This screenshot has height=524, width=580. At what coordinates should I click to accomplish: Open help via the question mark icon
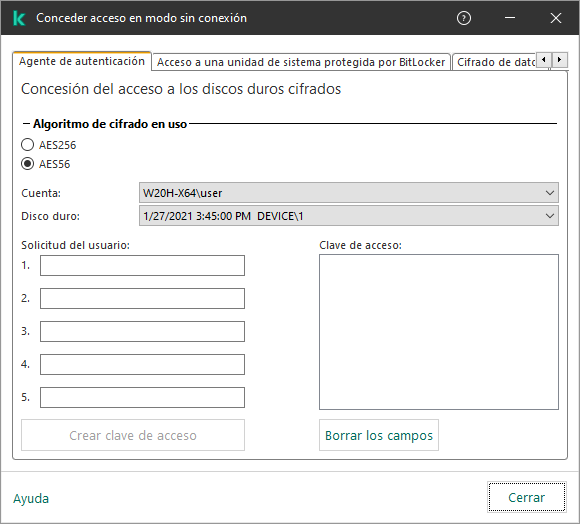click(x=463, y=18)
